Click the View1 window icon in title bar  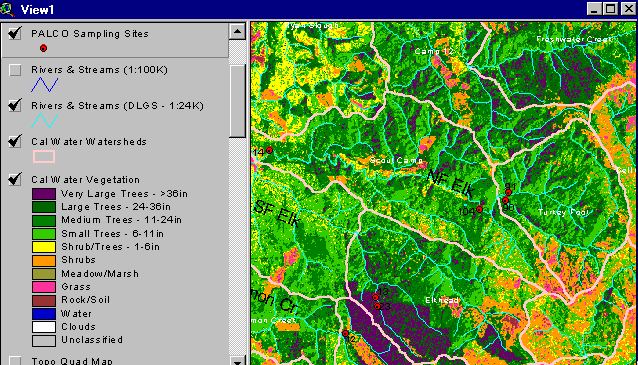(x=8, y=9)
